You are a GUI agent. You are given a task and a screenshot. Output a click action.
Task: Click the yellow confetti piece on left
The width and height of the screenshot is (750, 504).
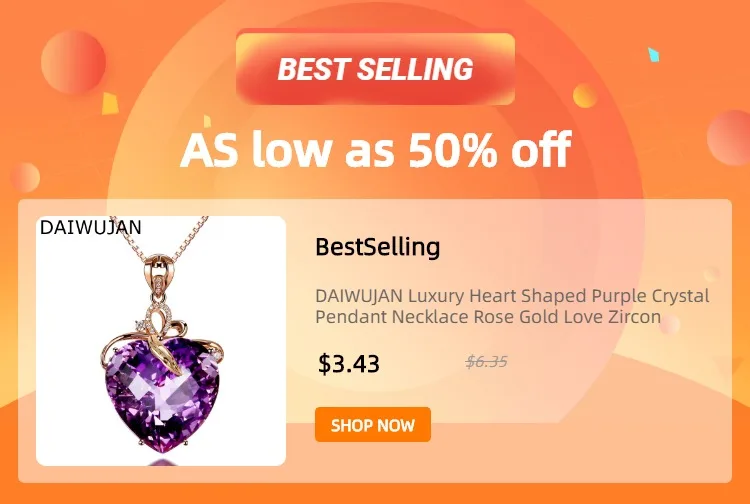(x=110, y=104)
